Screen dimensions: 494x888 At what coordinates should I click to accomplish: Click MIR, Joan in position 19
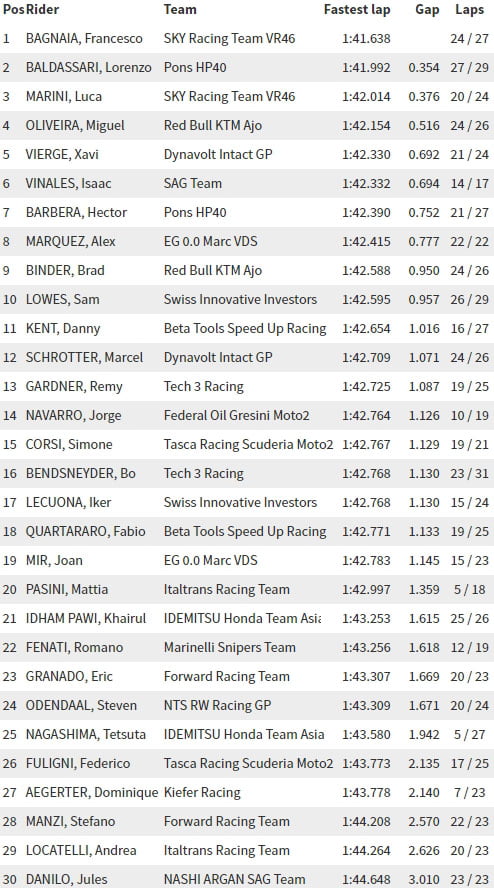point(54,560)
